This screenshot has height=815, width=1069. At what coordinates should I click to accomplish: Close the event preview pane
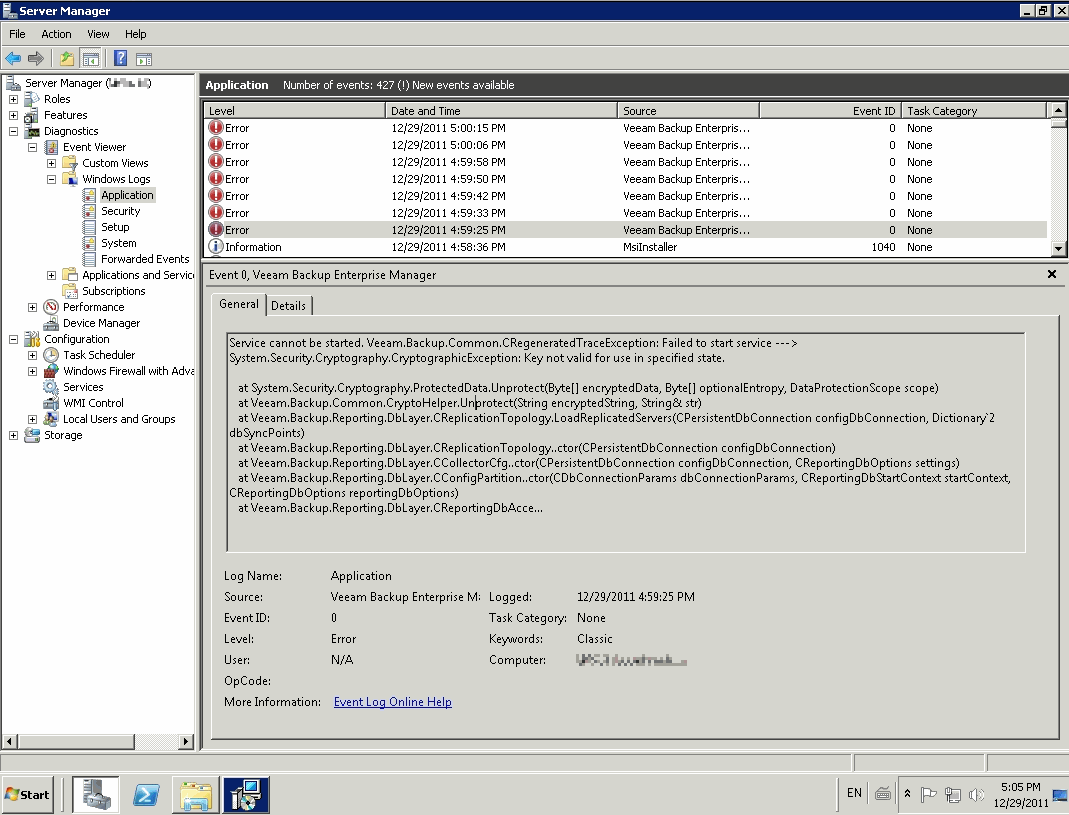coord(1051,274)
